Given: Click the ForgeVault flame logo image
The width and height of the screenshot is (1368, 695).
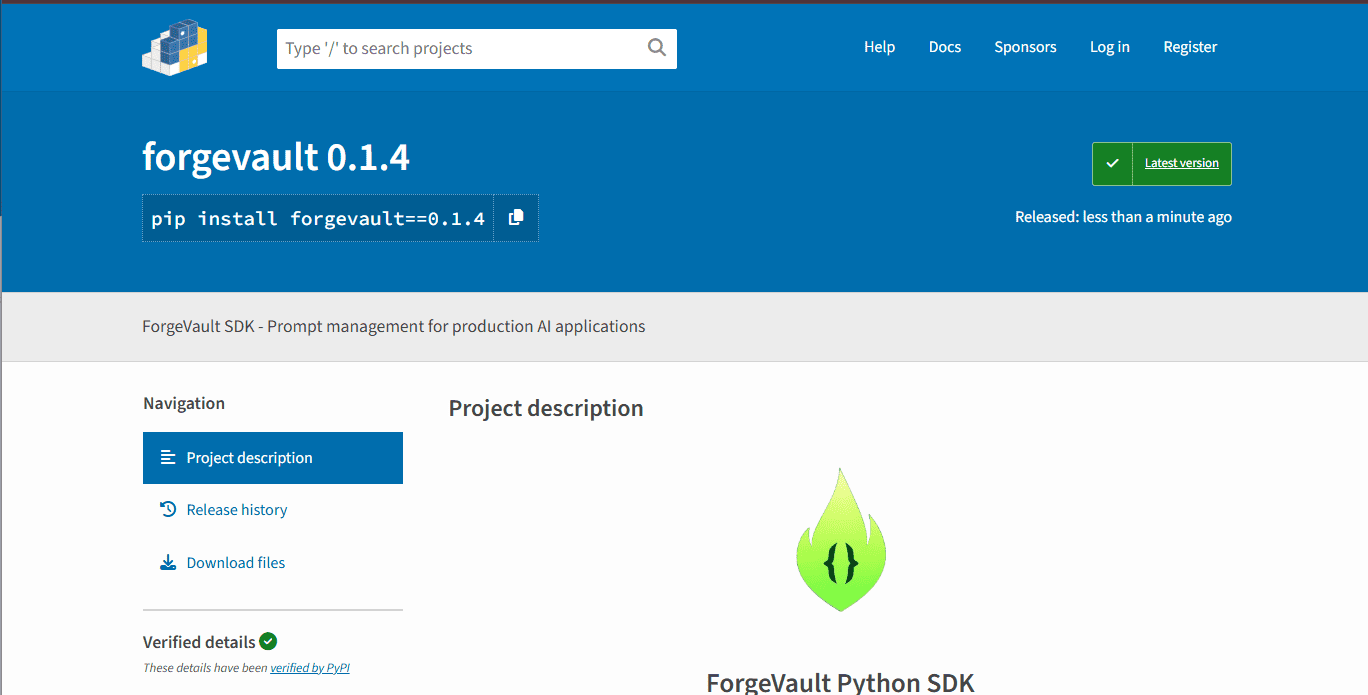Looking at the screenshot, I should point(841,540).
